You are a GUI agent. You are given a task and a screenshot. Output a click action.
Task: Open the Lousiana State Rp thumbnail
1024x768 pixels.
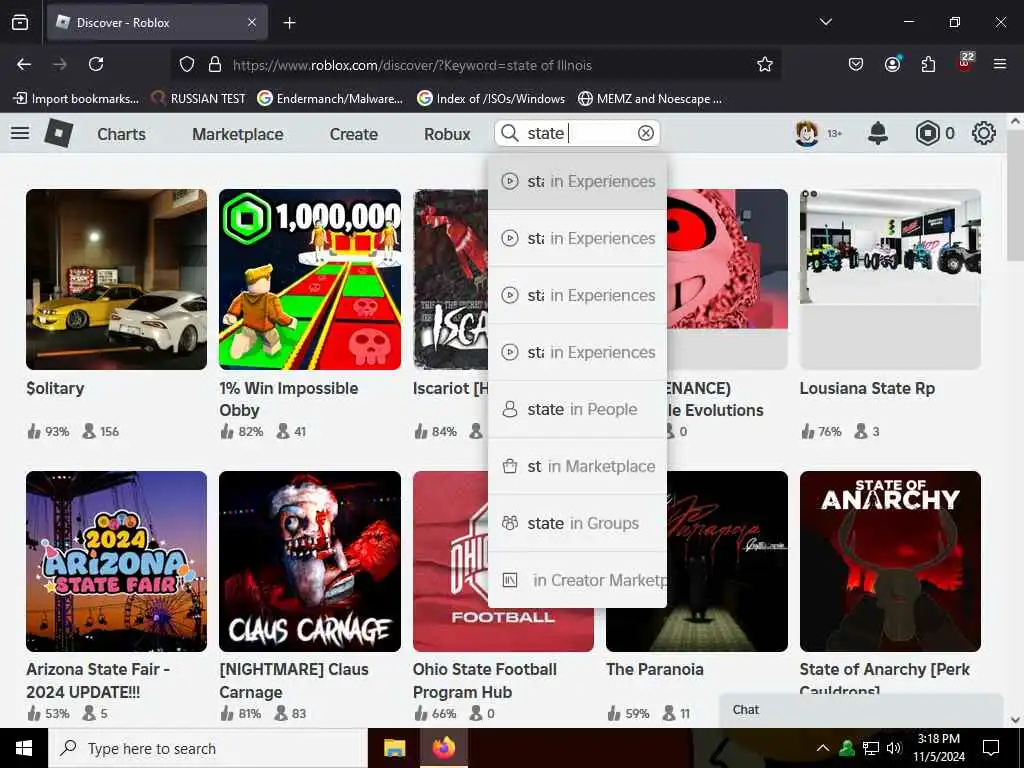click(890, 280)
